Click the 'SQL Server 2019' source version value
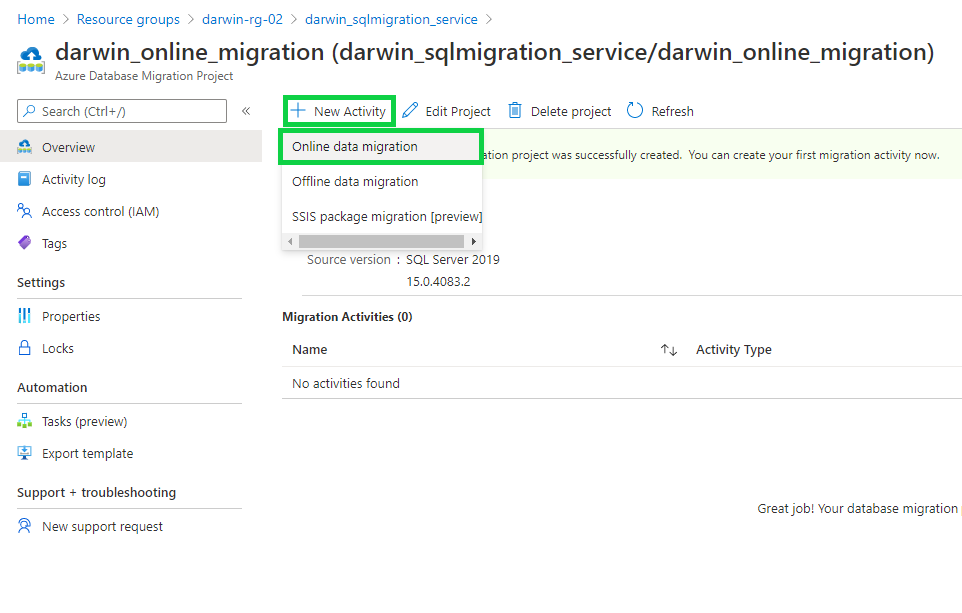 click(453, 260)
